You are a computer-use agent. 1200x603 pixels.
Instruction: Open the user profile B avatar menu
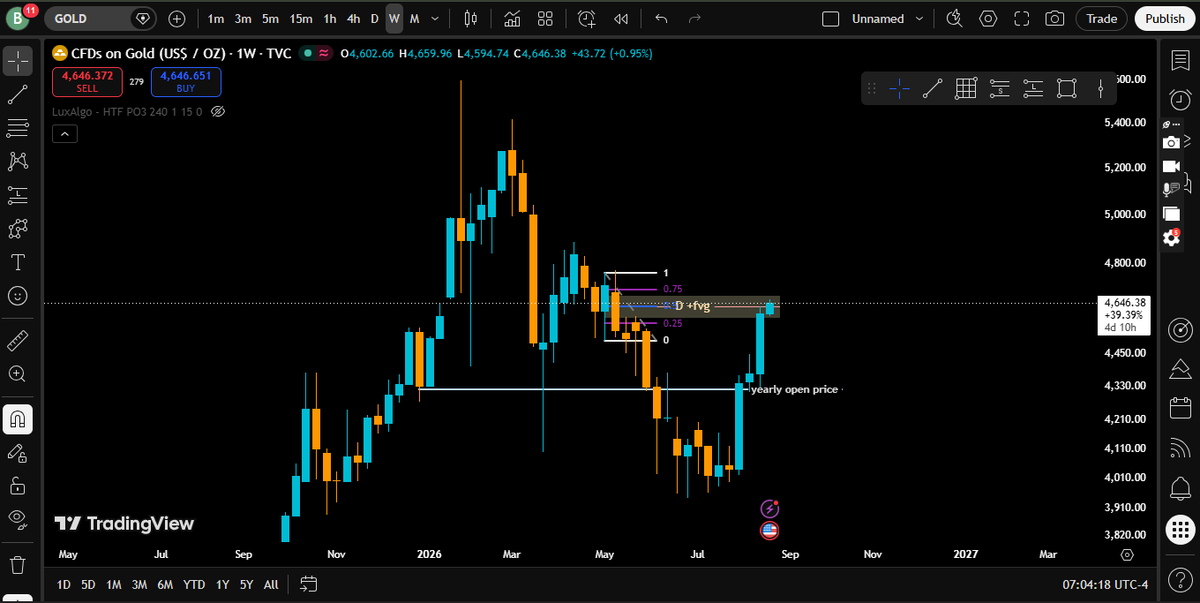coord(20,18)
